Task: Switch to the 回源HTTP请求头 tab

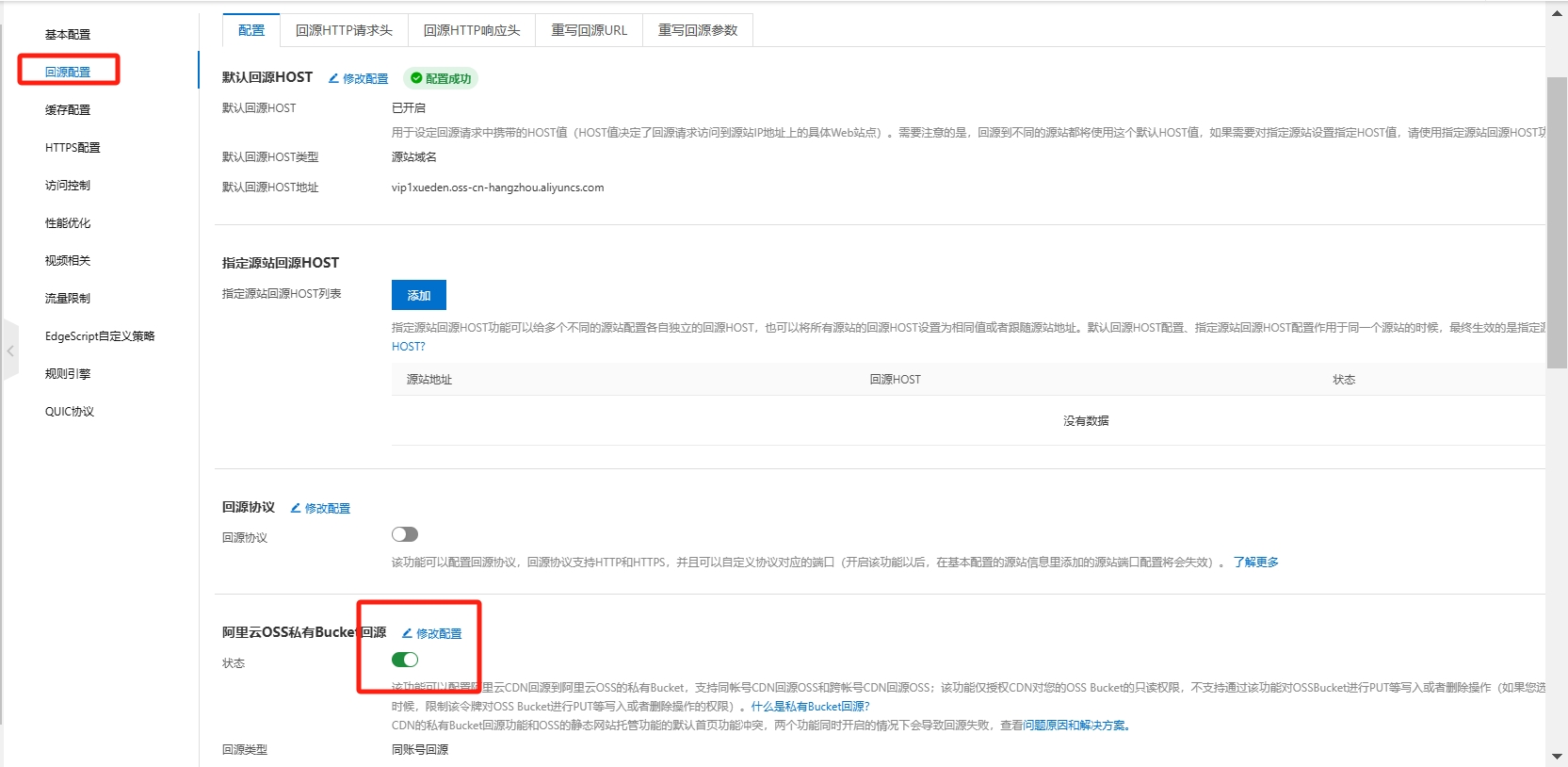Action: click(x=344, y=30)
